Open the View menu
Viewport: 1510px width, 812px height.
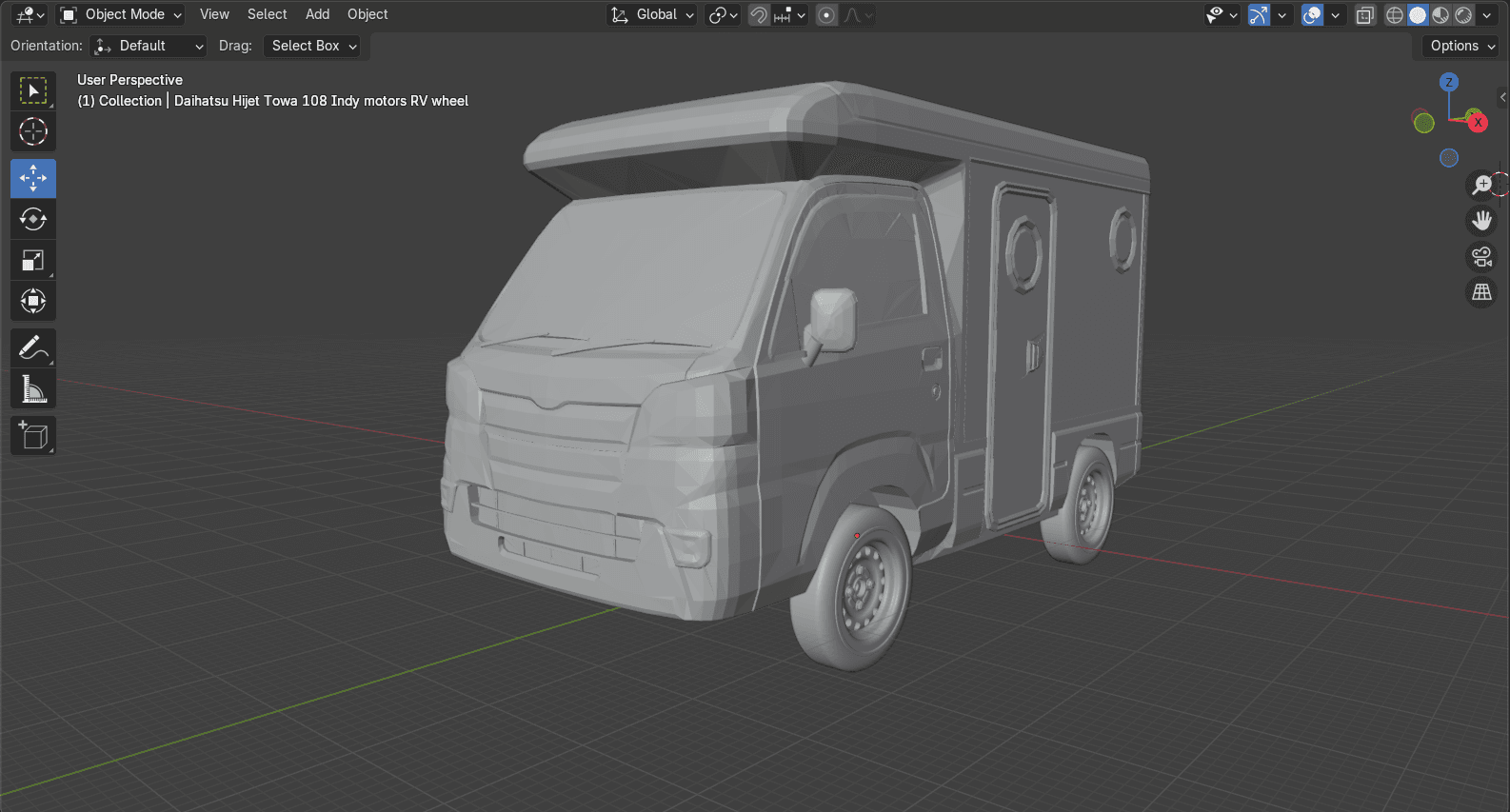[x=214, y=14]
